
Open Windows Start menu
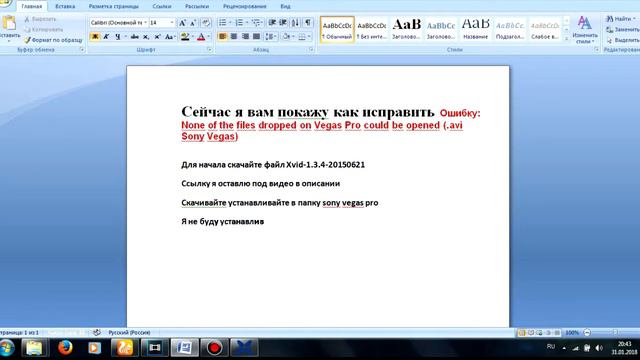(x=7, y=348)
